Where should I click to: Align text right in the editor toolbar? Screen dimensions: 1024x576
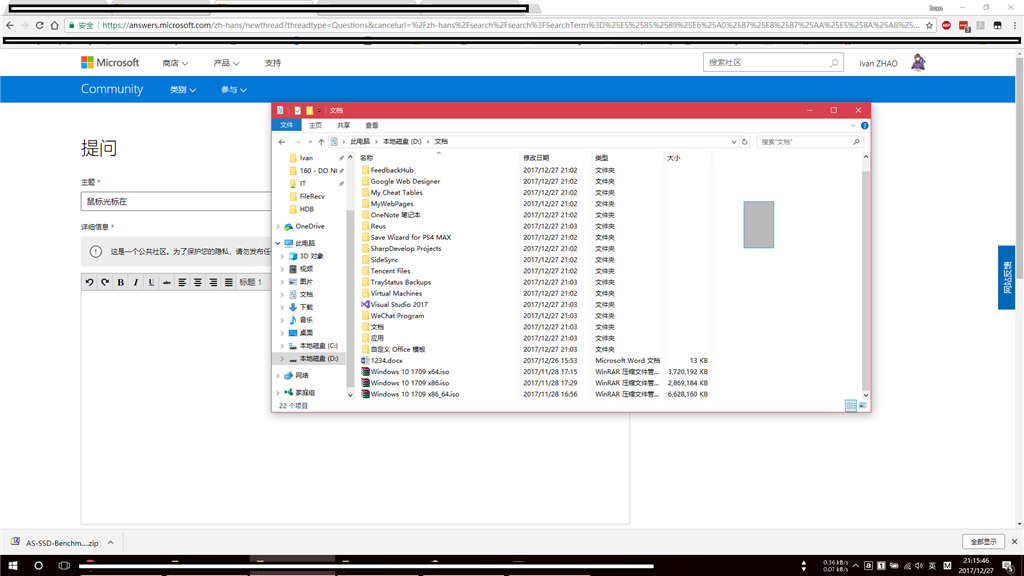(x=213, y=282)
